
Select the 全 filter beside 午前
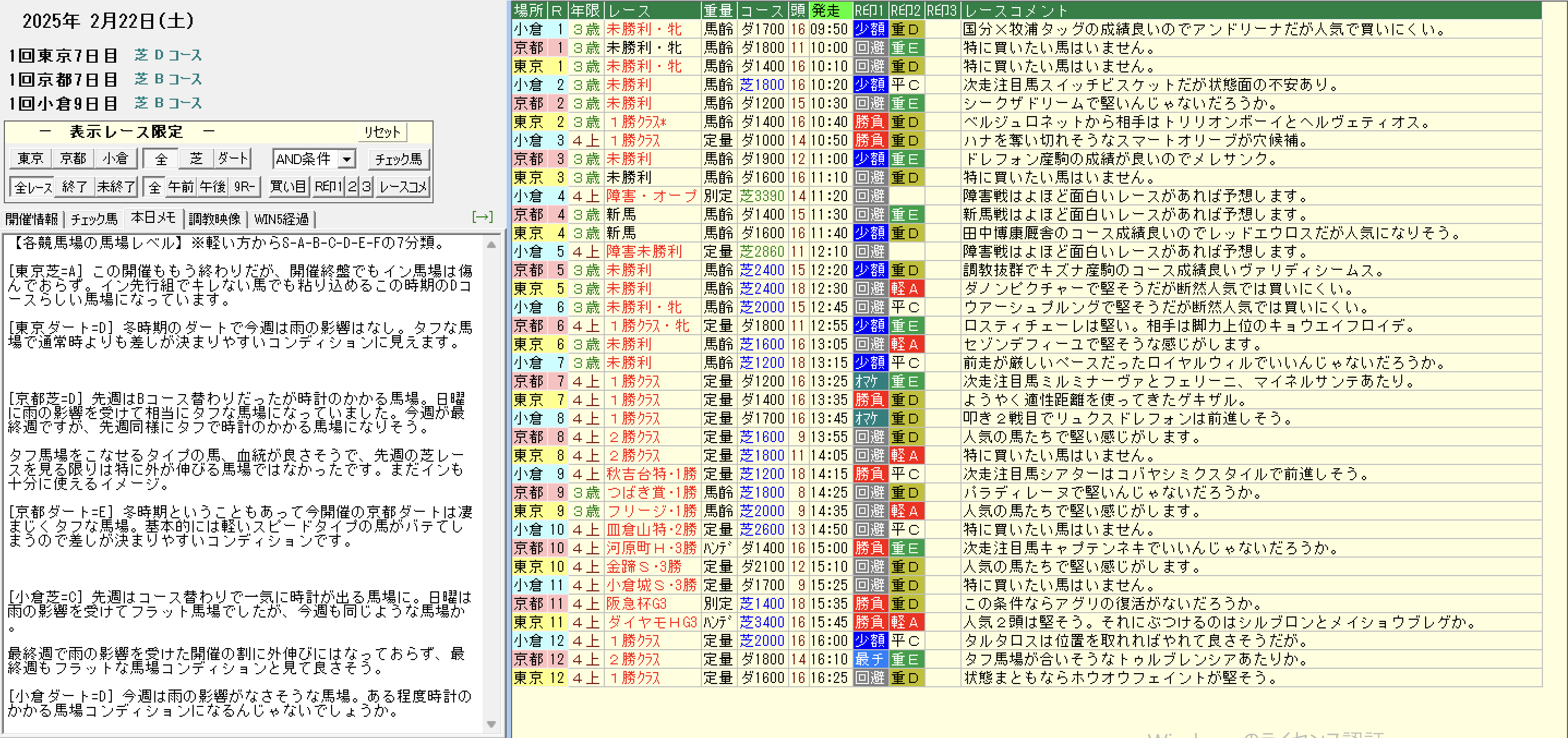(154, 186)
